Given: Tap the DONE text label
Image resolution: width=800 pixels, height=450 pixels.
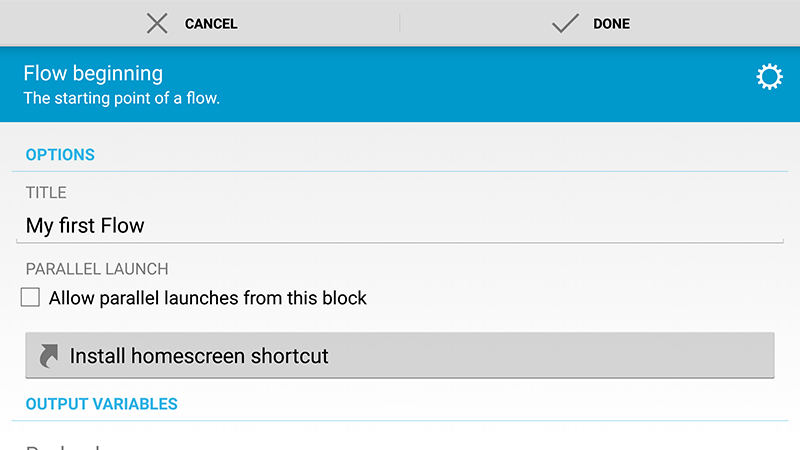Looking at the screenshot, I should [611, 24].
